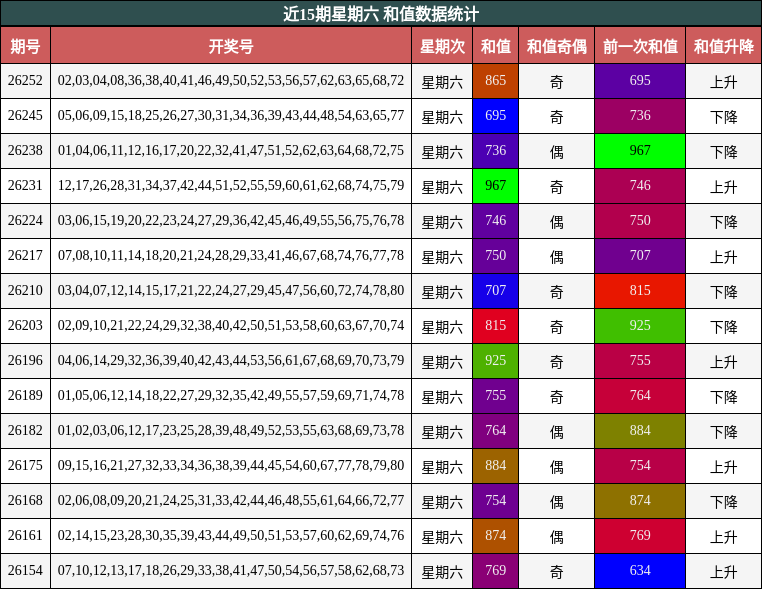Click issue number 26168
The width and height of the screenshot is (762, 589).
[x=25, y=500]
